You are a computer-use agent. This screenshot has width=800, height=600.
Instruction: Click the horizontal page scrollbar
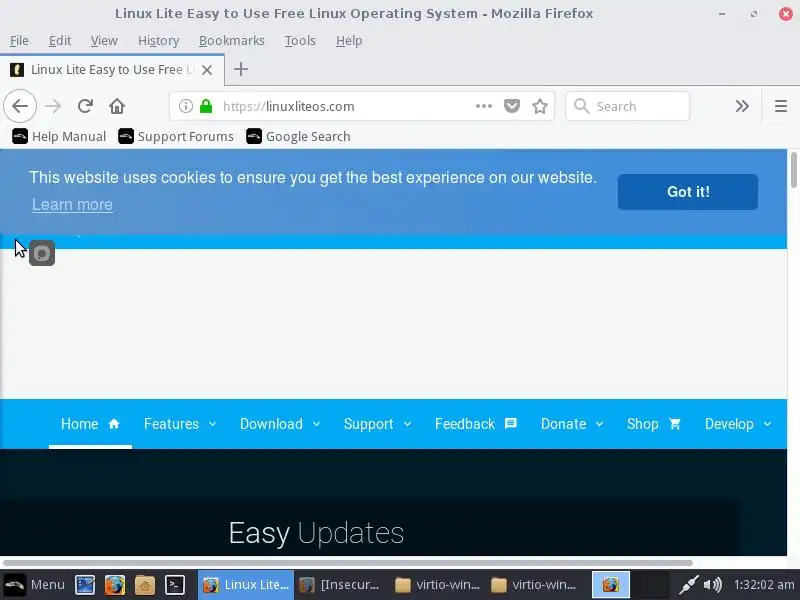[x=347, y=563]
